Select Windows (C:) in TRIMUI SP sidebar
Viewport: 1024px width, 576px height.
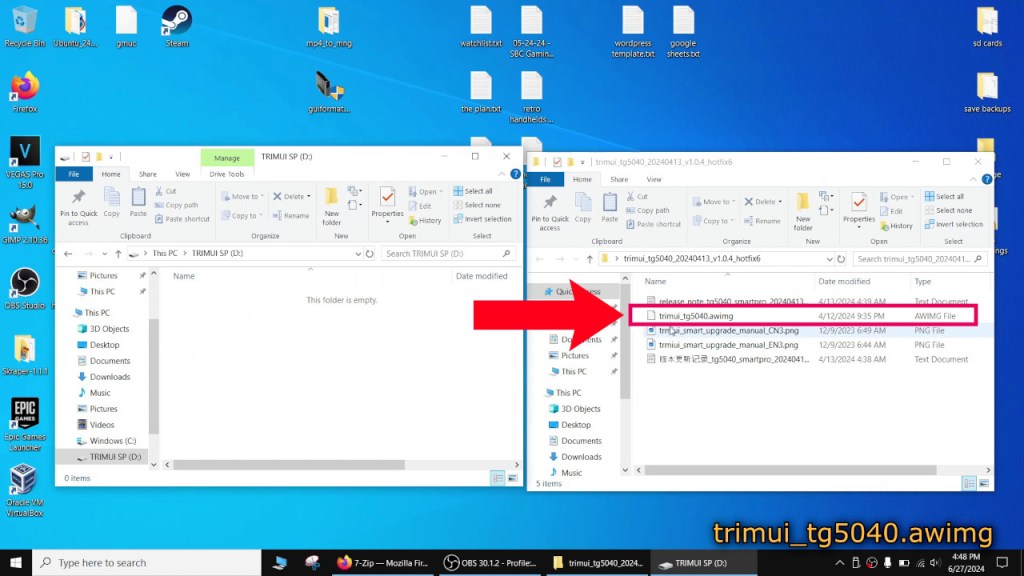tap(112, 440)
